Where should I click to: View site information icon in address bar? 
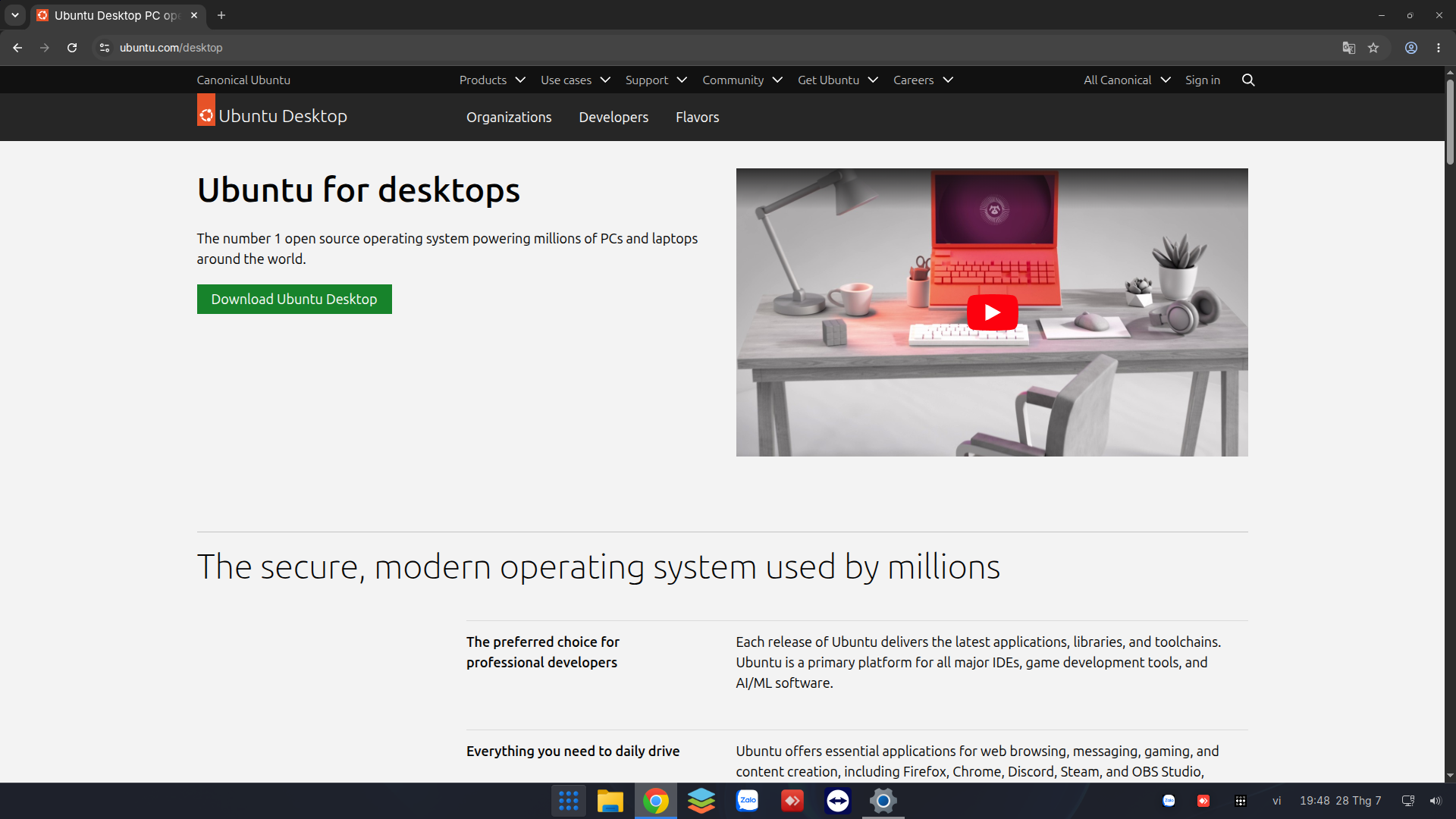click(105, 48)
